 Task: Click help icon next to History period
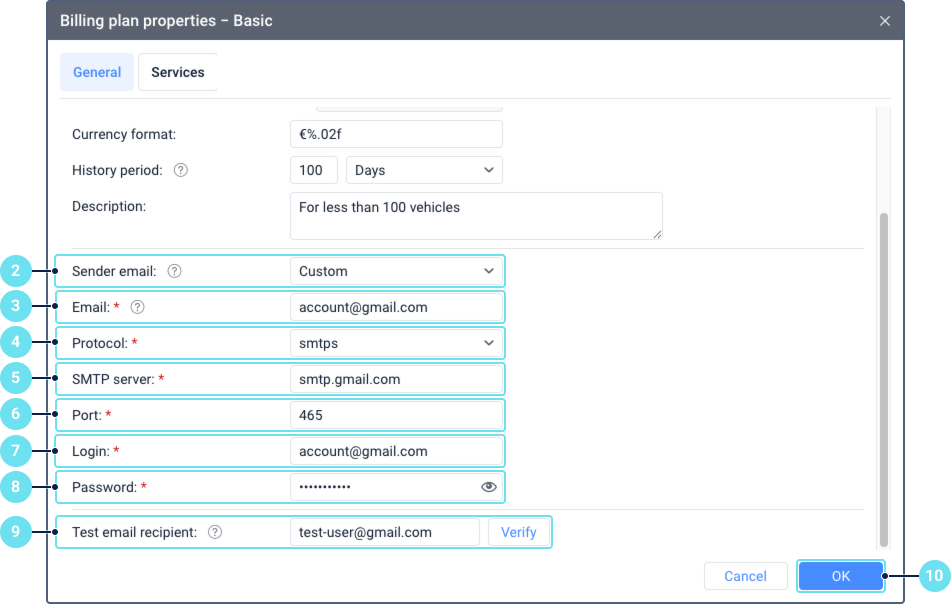[180, 170]
